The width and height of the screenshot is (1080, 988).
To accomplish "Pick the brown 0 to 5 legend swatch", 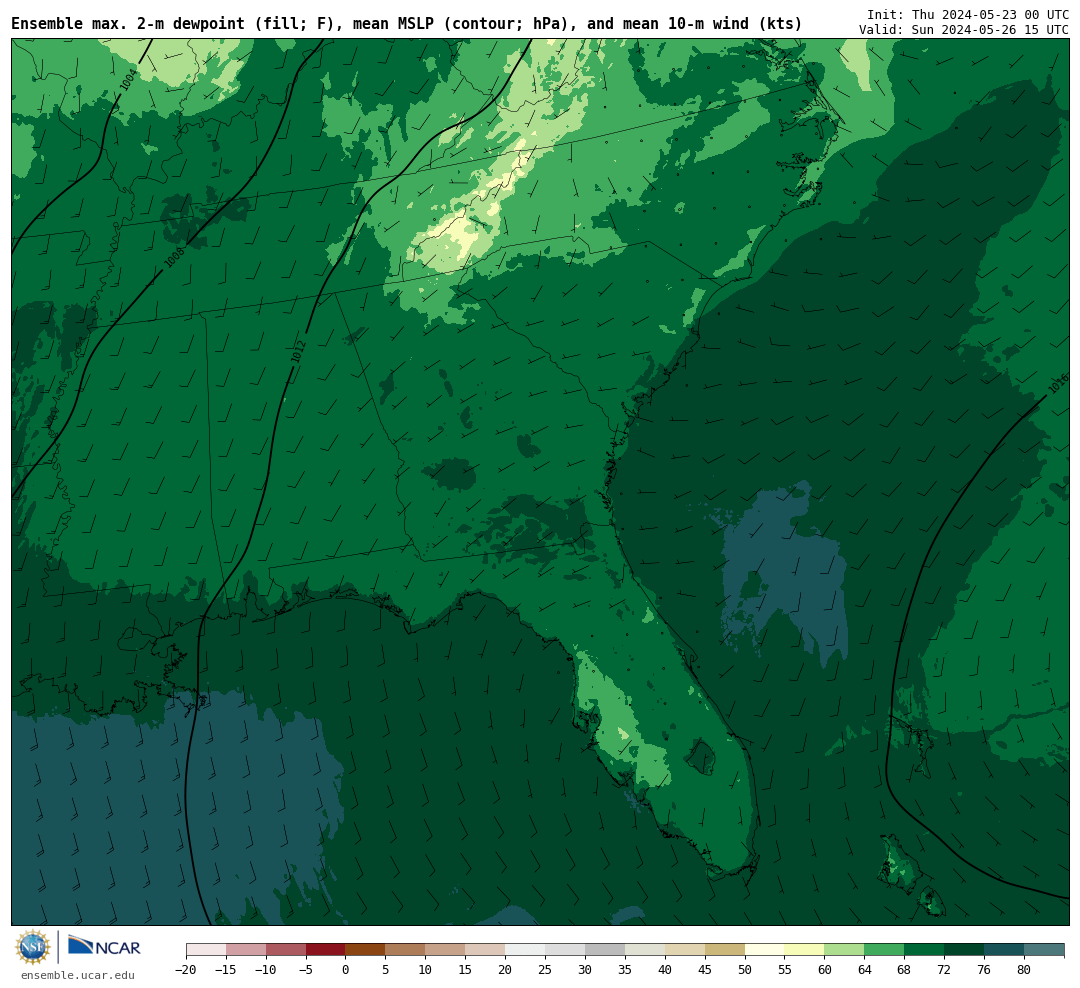I will (365, 950).
